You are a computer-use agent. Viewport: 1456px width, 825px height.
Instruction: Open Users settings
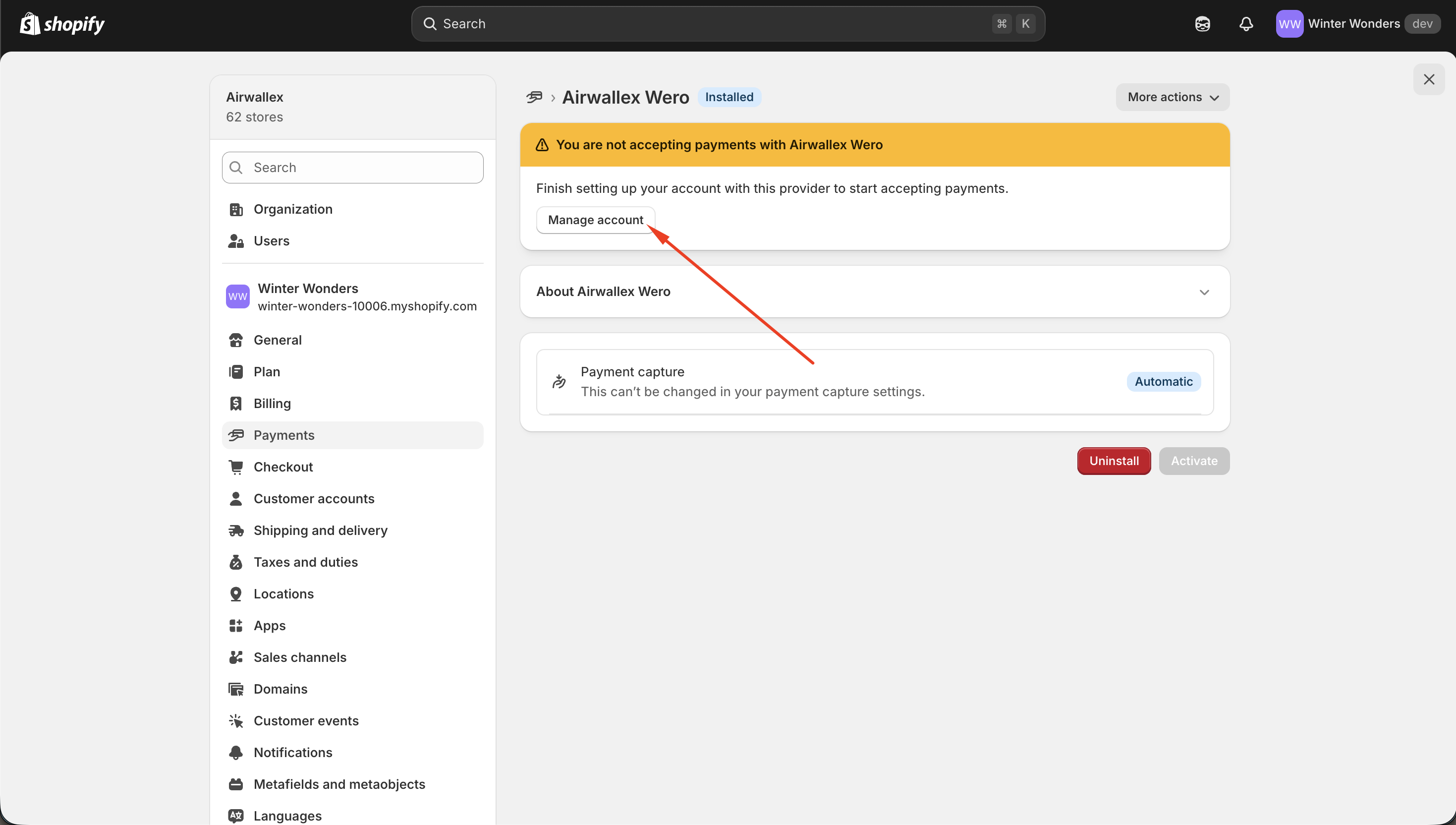click(352, 241)
